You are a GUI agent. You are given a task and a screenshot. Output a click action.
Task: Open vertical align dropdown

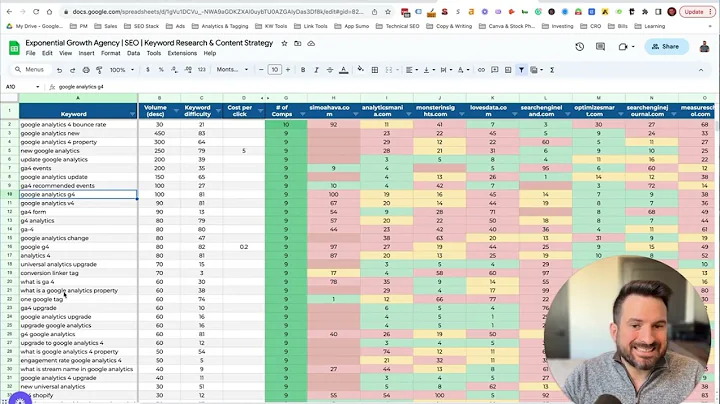tap(429, 70)
